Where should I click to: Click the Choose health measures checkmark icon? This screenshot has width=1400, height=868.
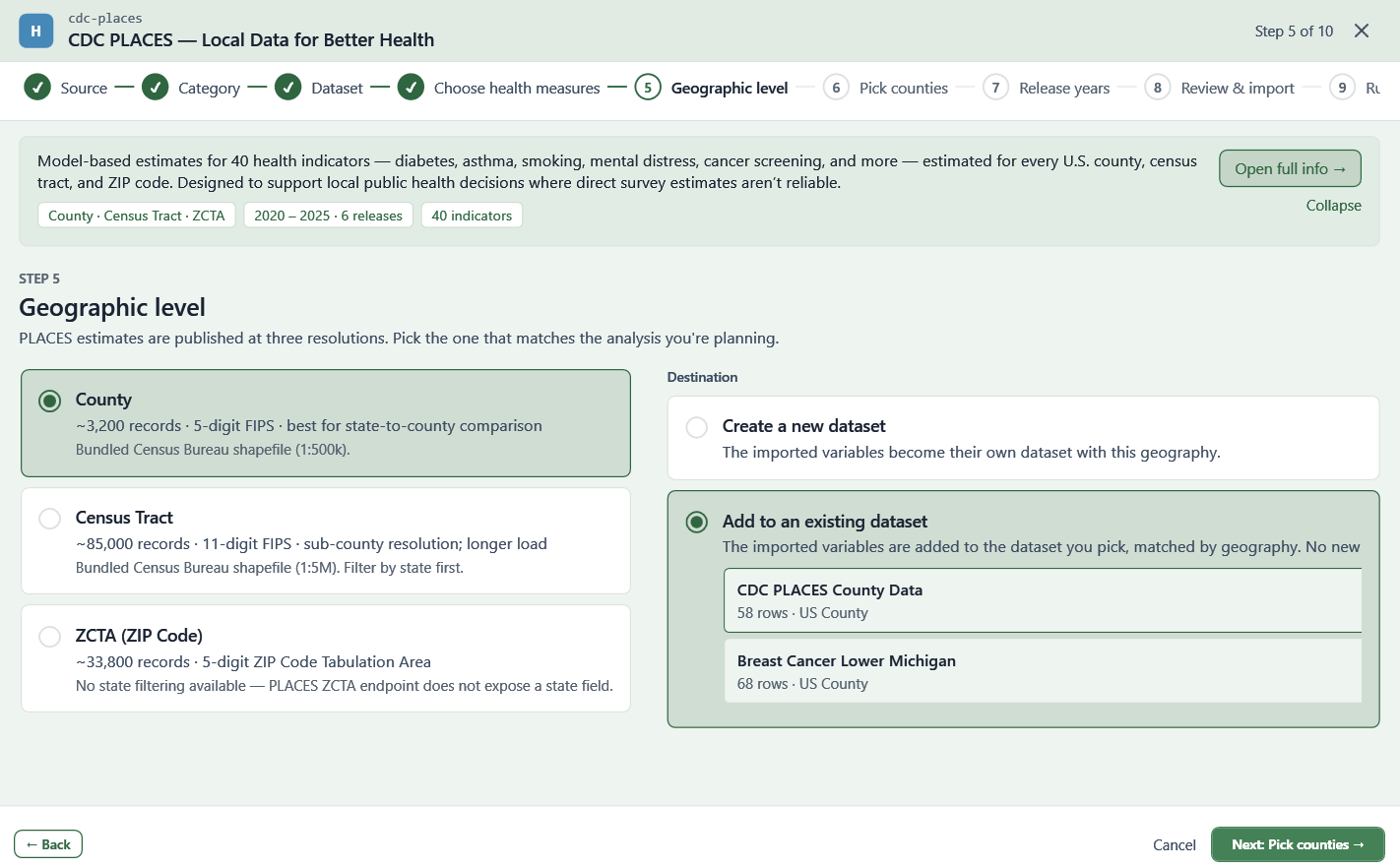pos(412,88)
